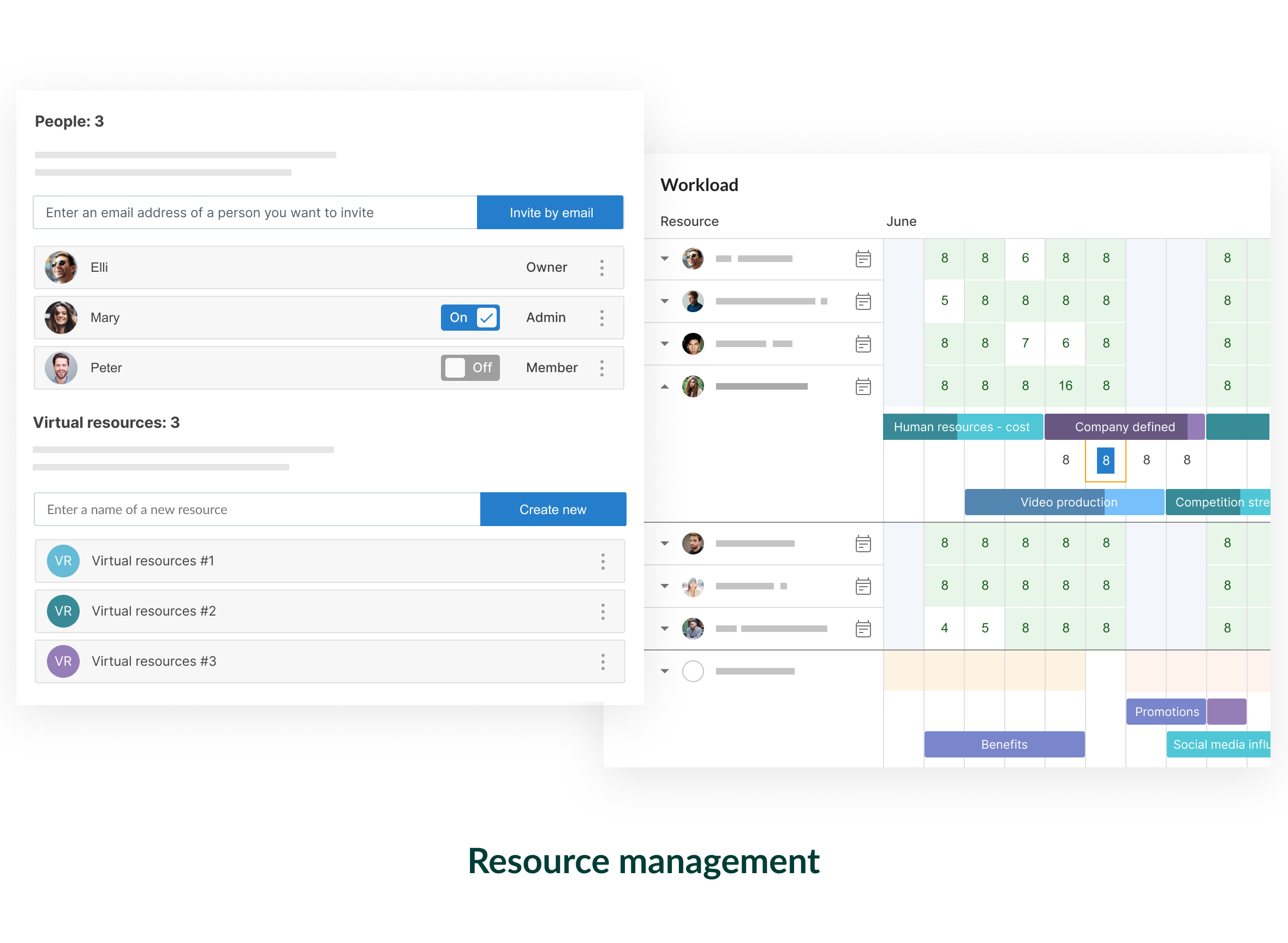Select the Benefits task bar

[1004, 744]
